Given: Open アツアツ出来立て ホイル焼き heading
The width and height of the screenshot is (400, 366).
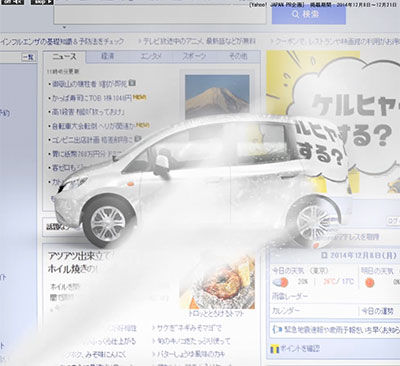Looking at the screenshot, I should click(78, 263).
